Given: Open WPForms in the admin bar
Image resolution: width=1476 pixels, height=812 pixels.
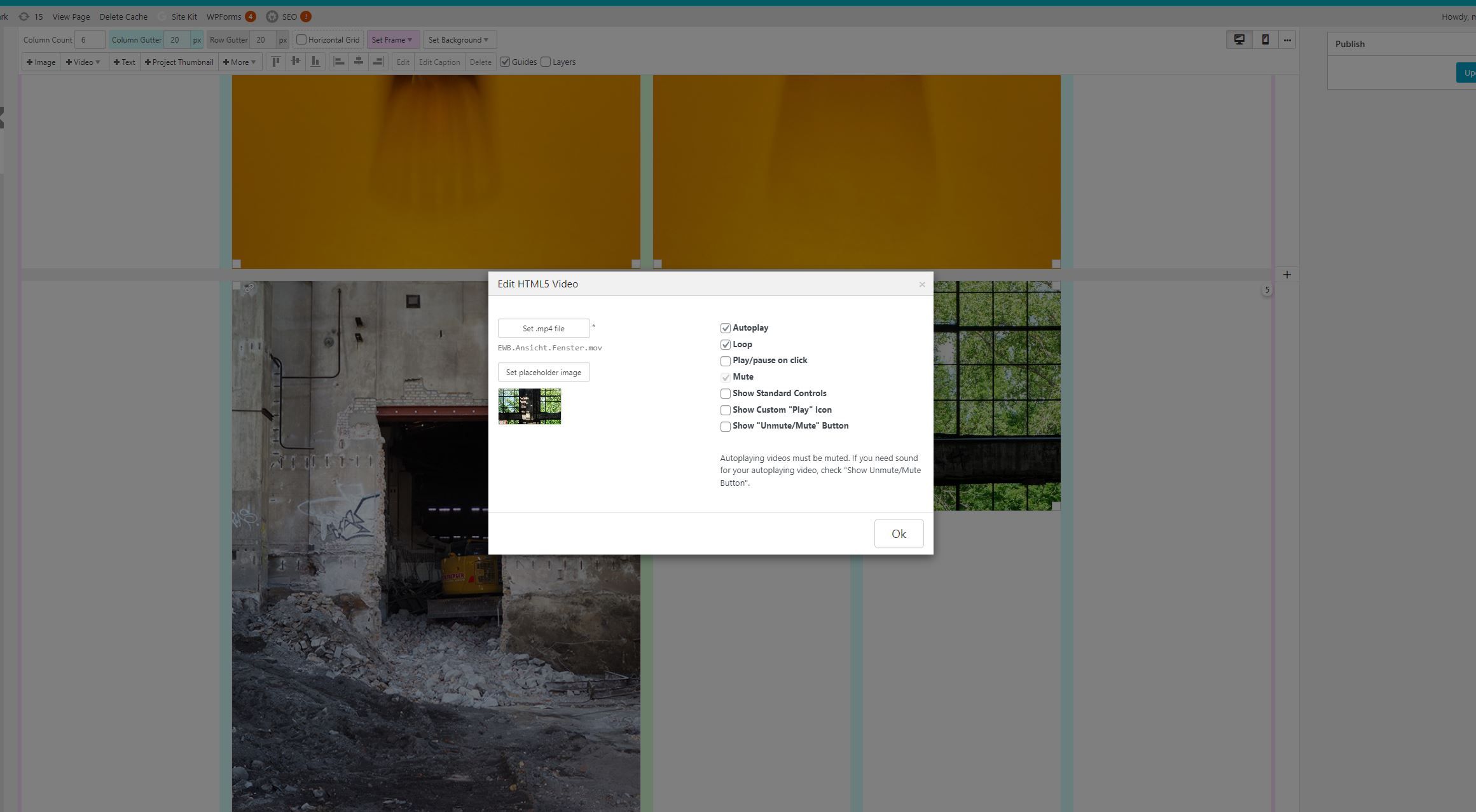Looking at the screenshot, I should click(224, 17).
